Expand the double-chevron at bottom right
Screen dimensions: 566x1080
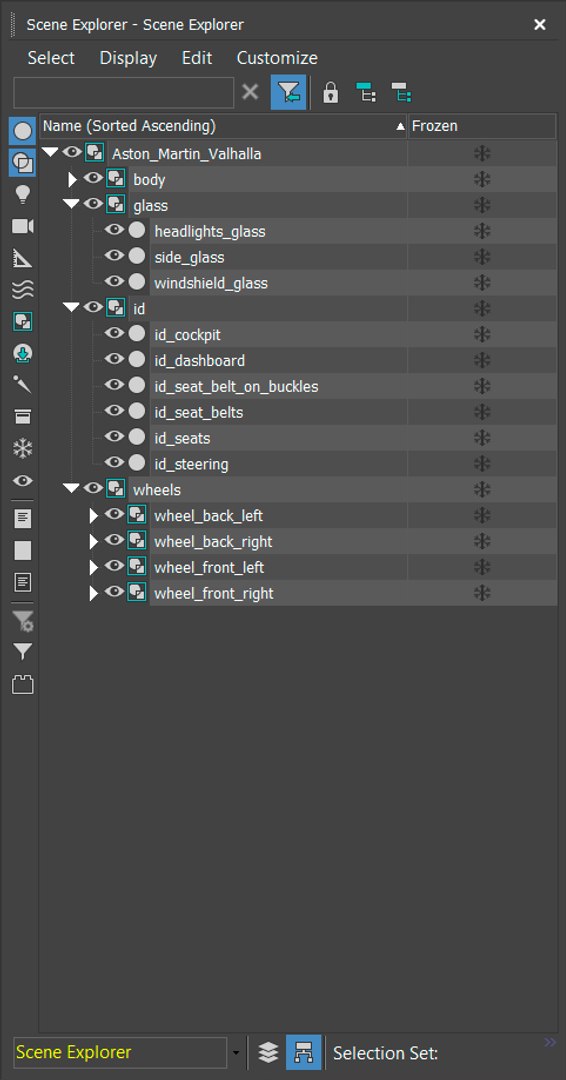click(x=550, y=1042)
